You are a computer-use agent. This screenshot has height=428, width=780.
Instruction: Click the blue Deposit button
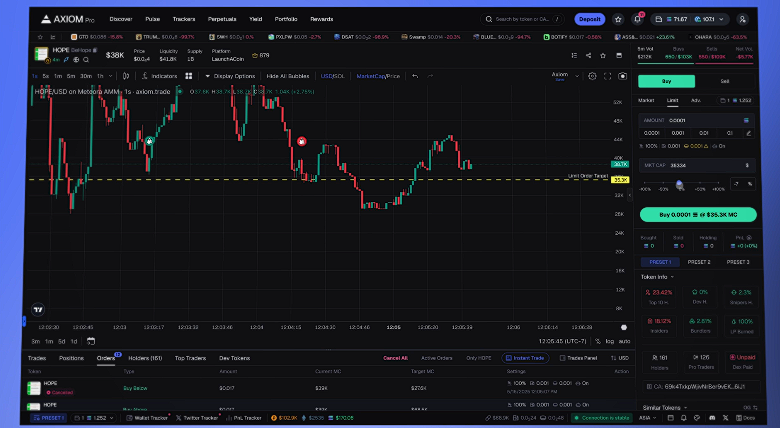(x=589, y=19)
